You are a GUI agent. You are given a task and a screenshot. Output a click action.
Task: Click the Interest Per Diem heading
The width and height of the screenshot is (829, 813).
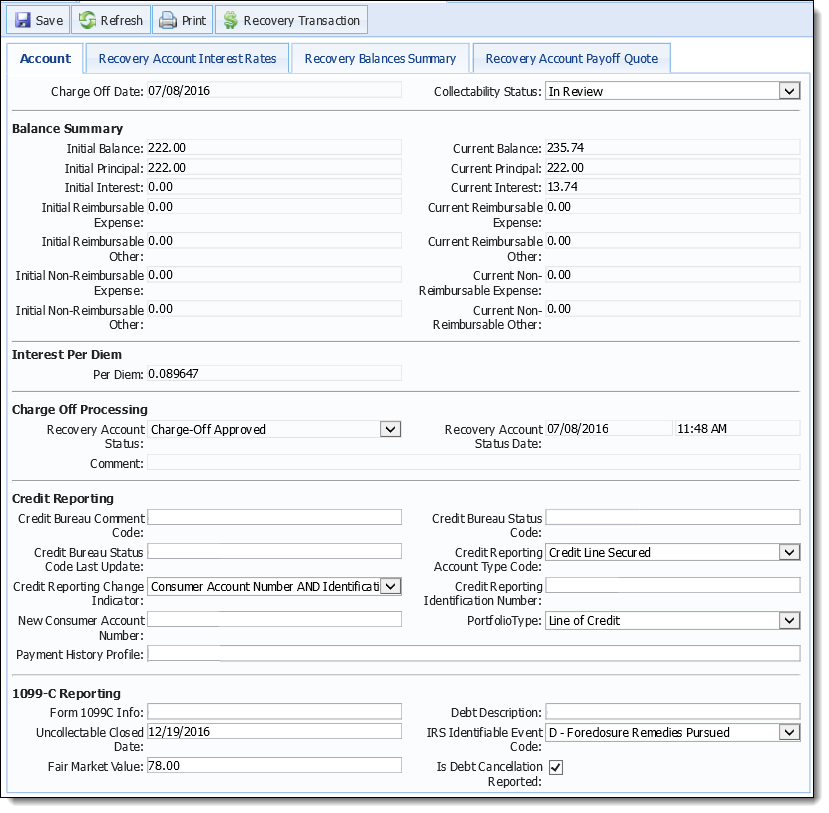click(x=67, y=354)
